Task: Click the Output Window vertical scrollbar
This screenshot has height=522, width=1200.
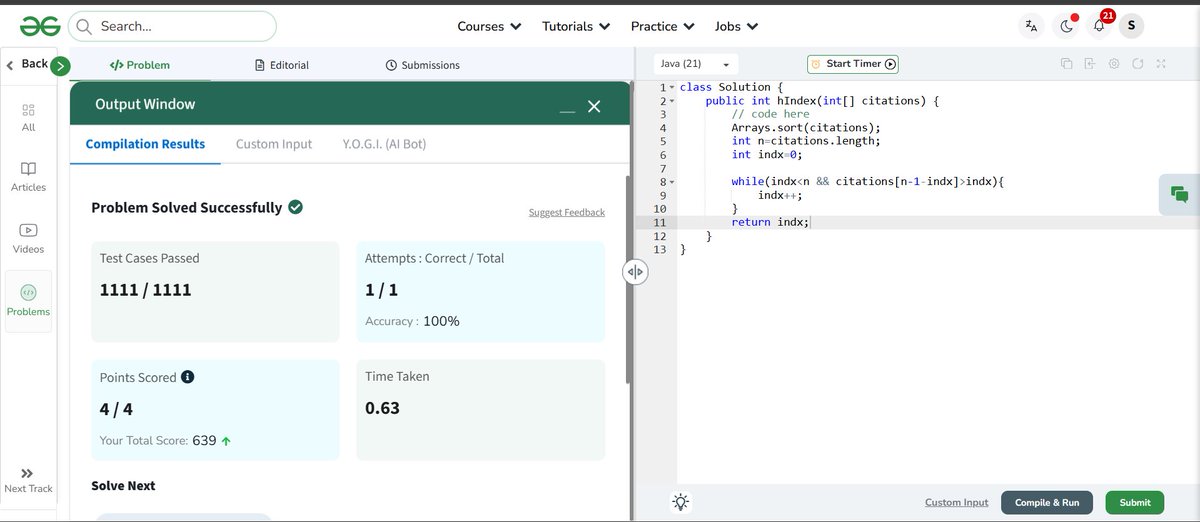Action: (x=627, y=280)
